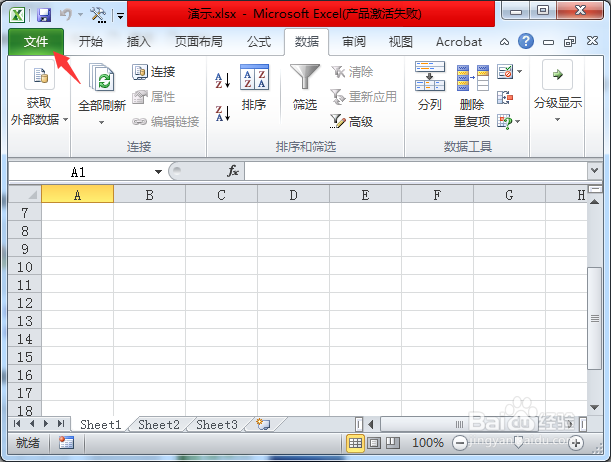Switch to the Sheet2 tab

159,425
